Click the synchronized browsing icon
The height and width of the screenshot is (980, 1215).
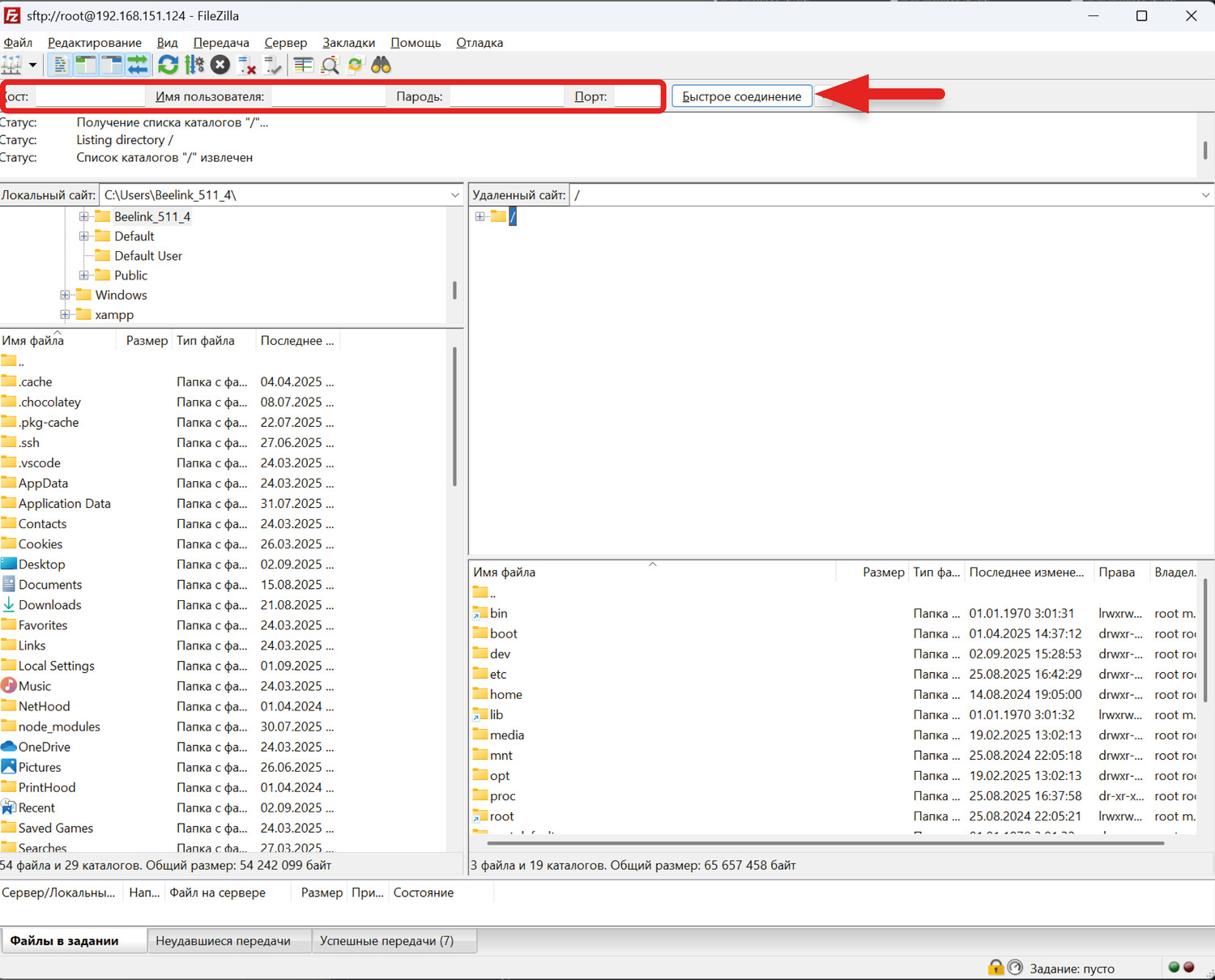355,65
